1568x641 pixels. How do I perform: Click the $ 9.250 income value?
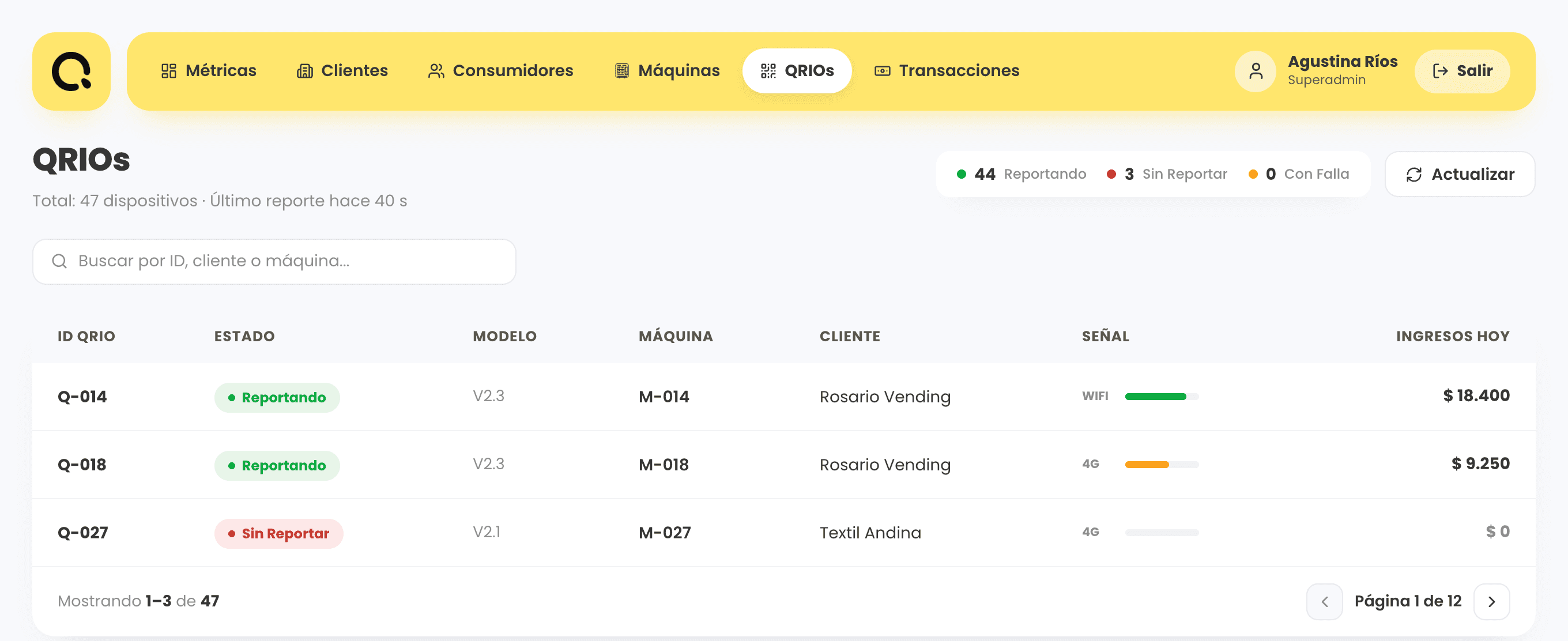pyautogui.click(x=1480, y=464)
